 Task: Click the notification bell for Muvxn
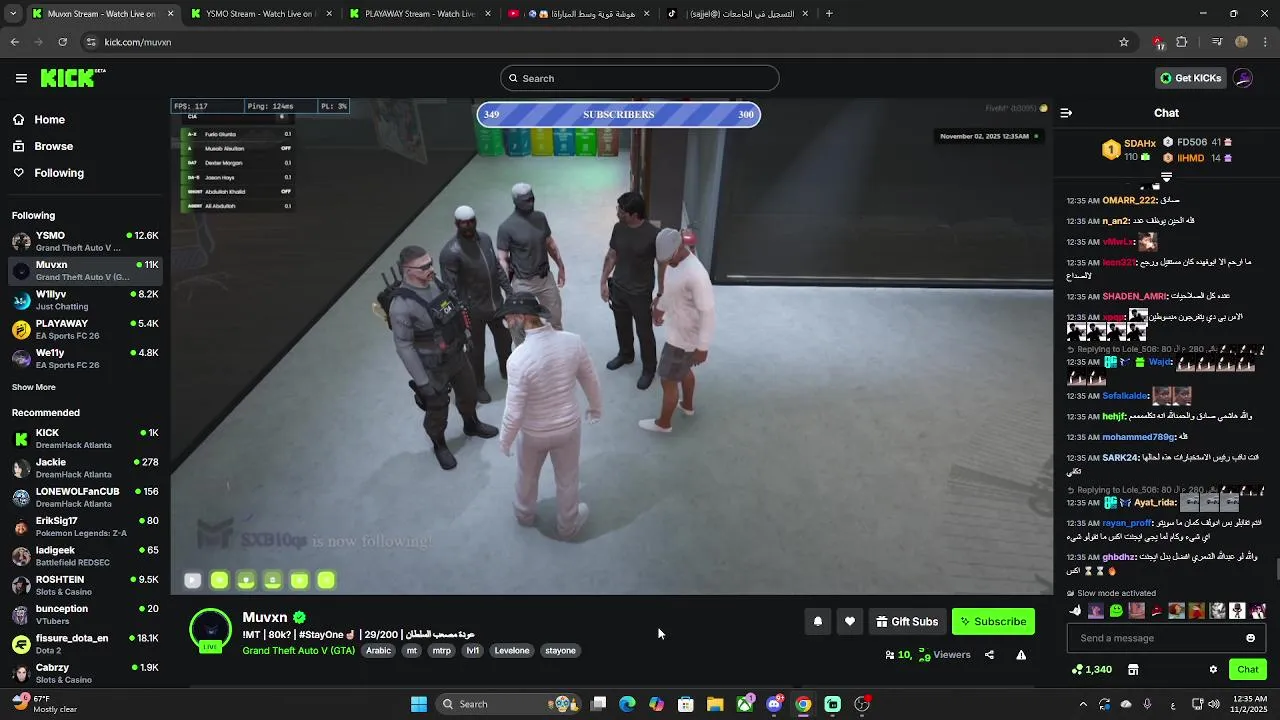click(x=818, y=621)
